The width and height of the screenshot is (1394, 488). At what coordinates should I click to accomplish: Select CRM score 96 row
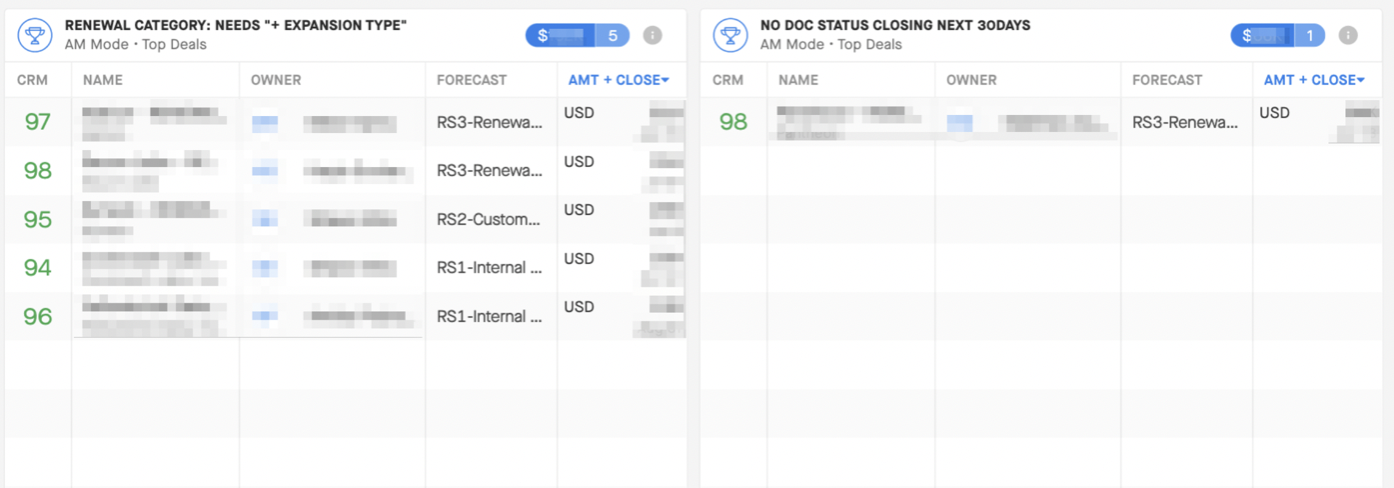tap(38, 316)
